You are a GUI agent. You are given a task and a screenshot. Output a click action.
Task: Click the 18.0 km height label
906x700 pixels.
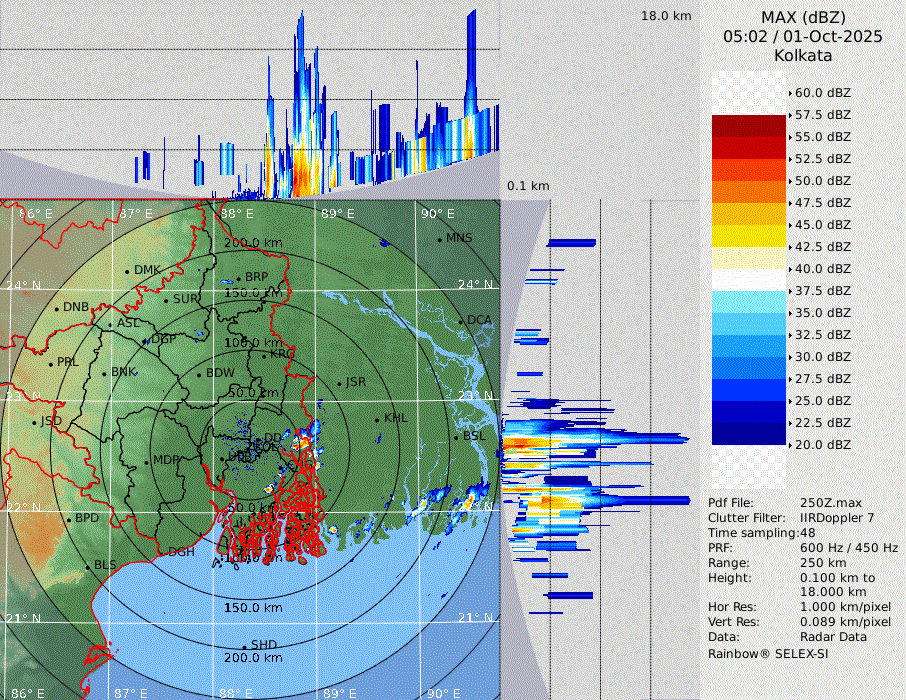click(666, 16)
